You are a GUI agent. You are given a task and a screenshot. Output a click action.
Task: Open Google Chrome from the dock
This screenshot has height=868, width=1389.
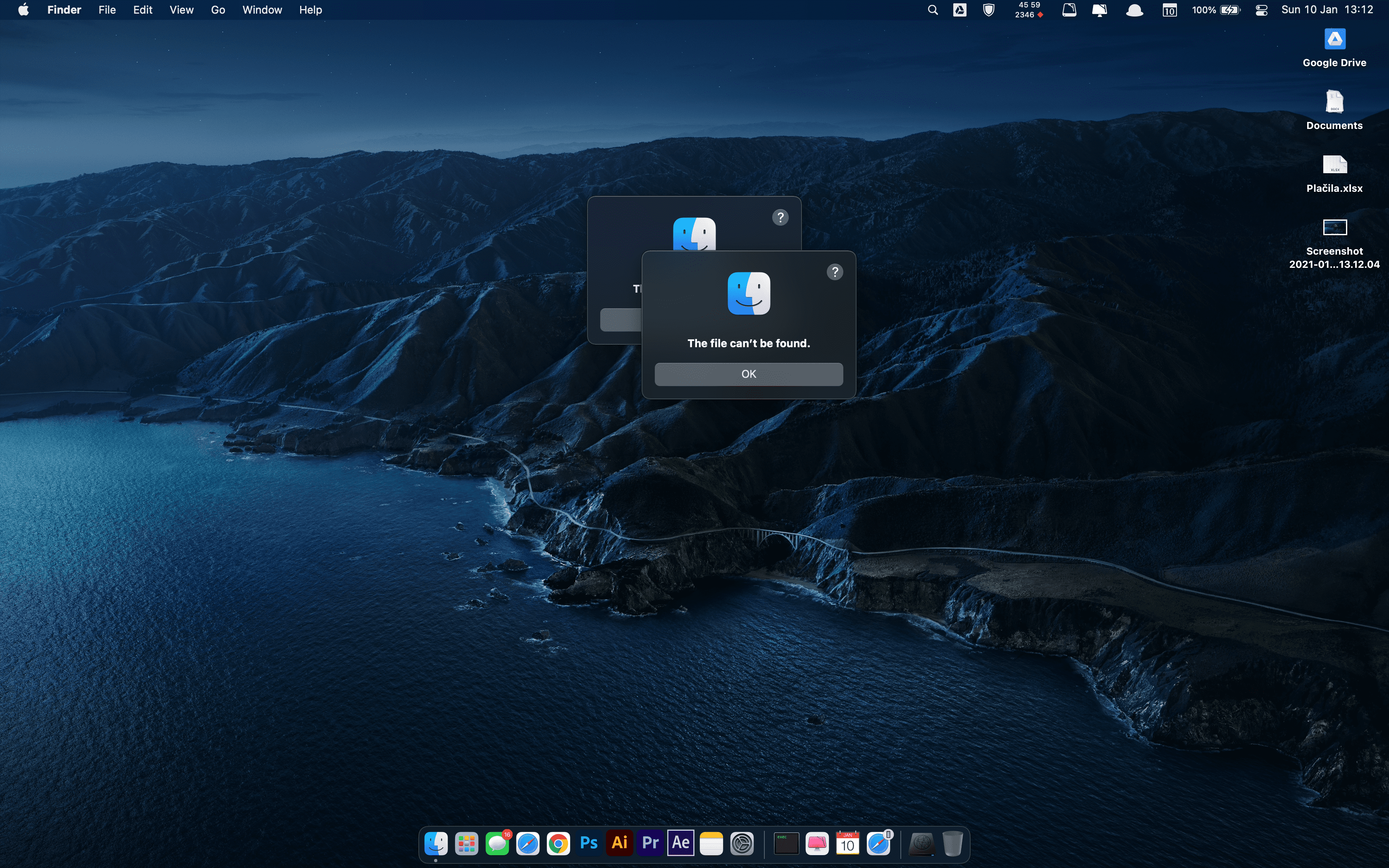(558, 843)
